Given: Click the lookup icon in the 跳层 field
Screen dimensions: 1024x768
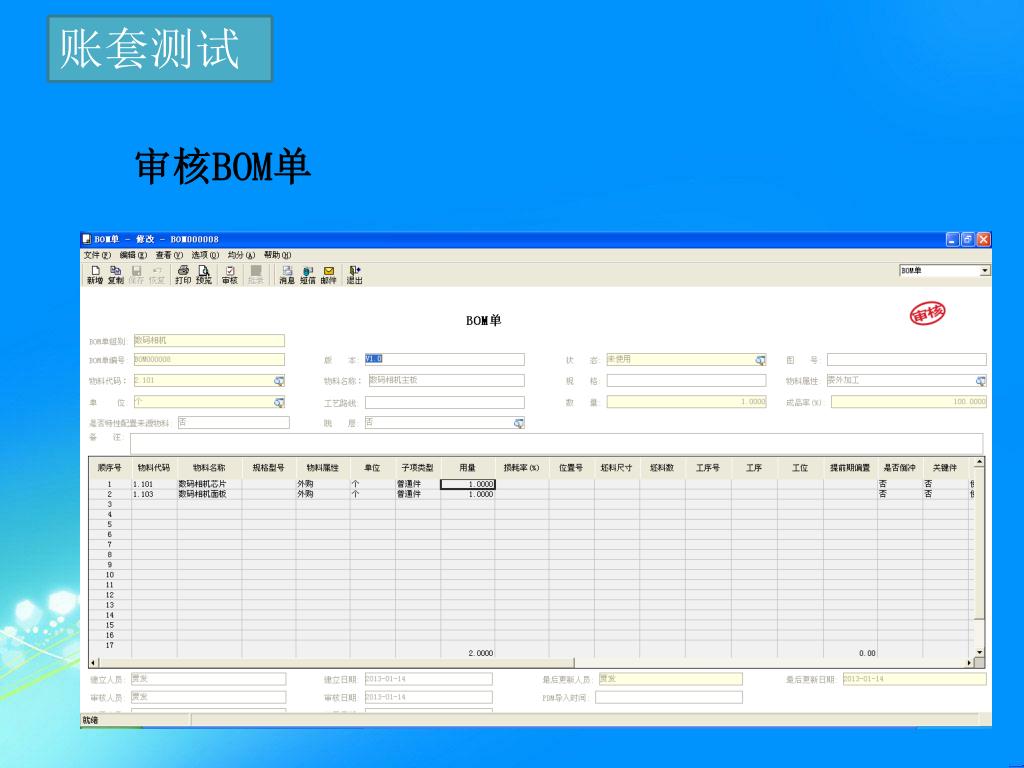Looking at the screenshot, I should point(519,423).
